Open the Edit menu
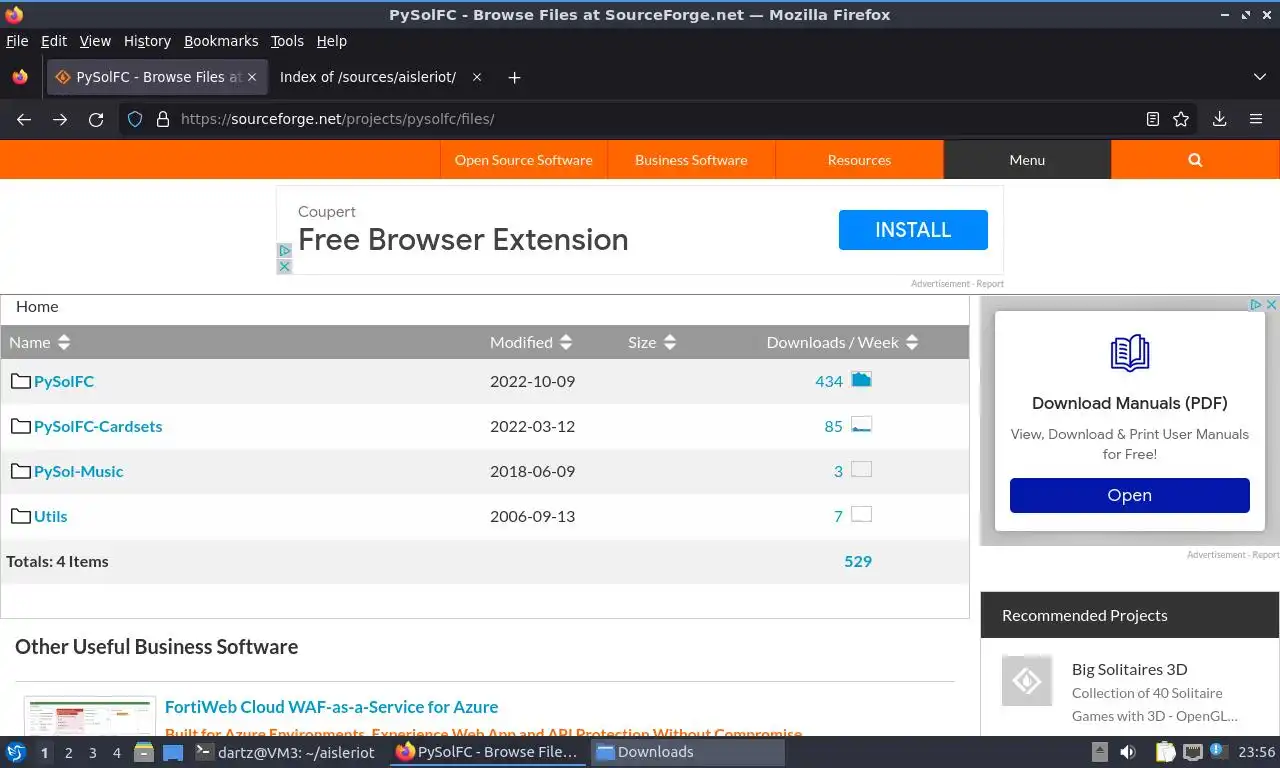The width and height of the screenshot is (1280, 768). [54, 41]
